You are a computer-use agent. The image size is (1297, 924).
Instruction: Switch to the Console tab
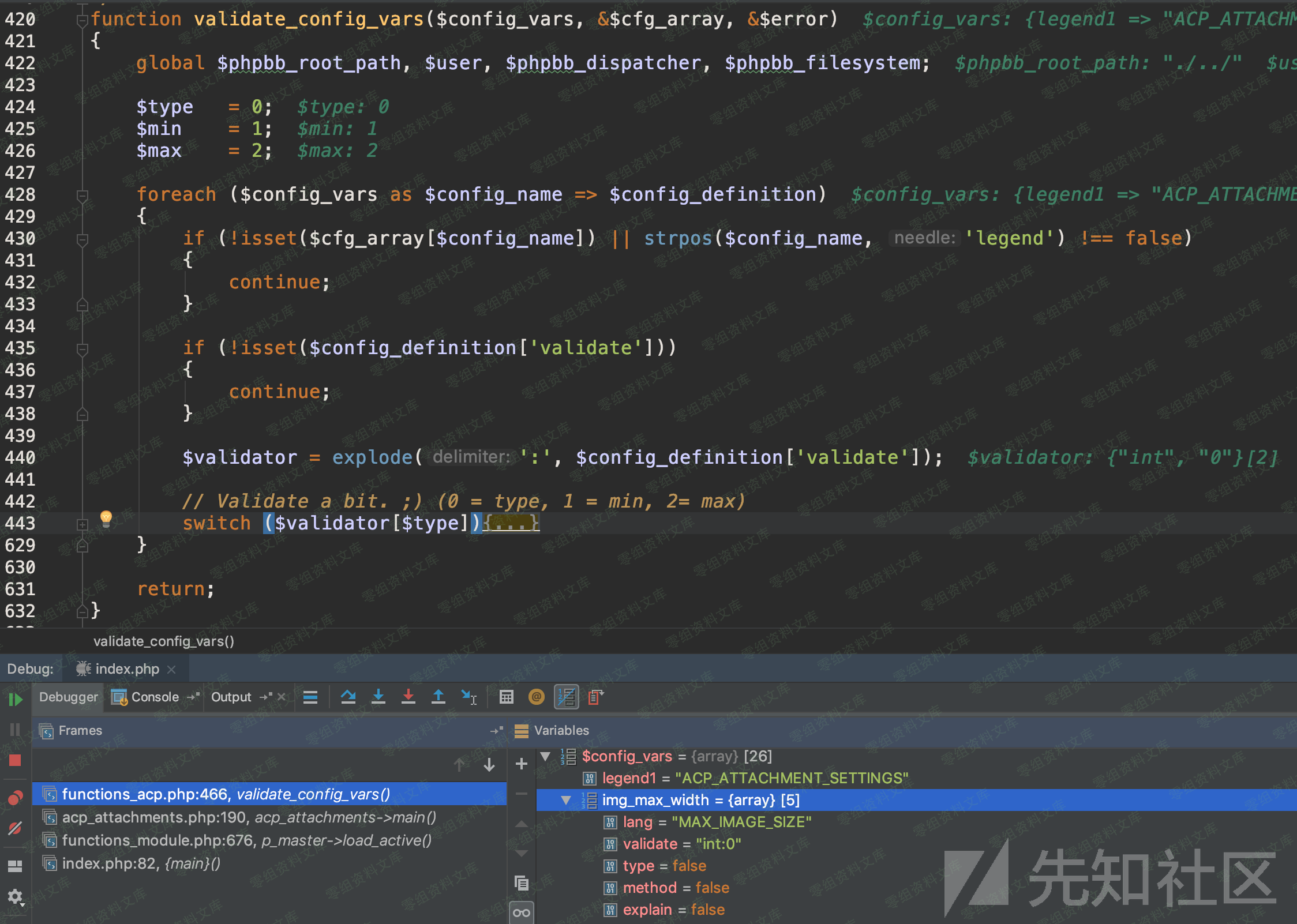[x=155, y=697]
